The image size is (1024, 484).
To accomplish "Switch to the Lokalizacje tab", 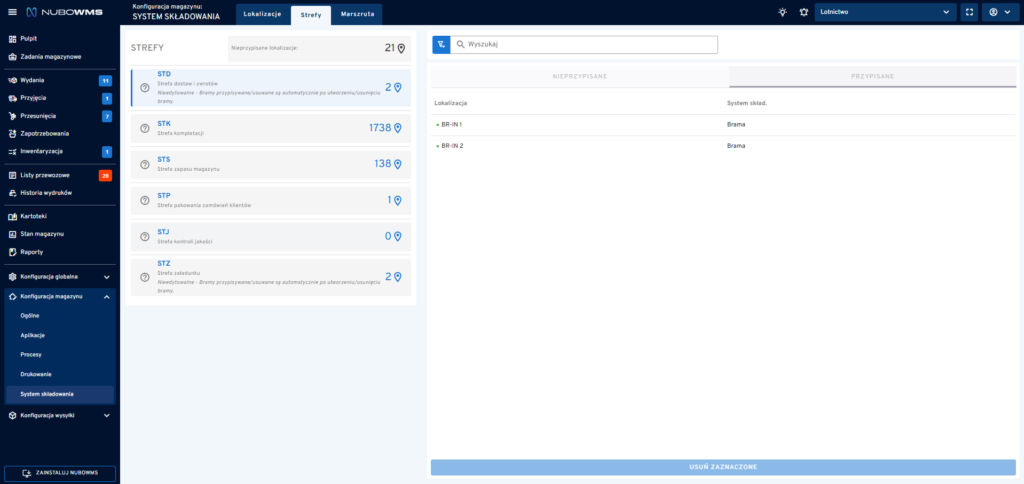I will (262, 14).
